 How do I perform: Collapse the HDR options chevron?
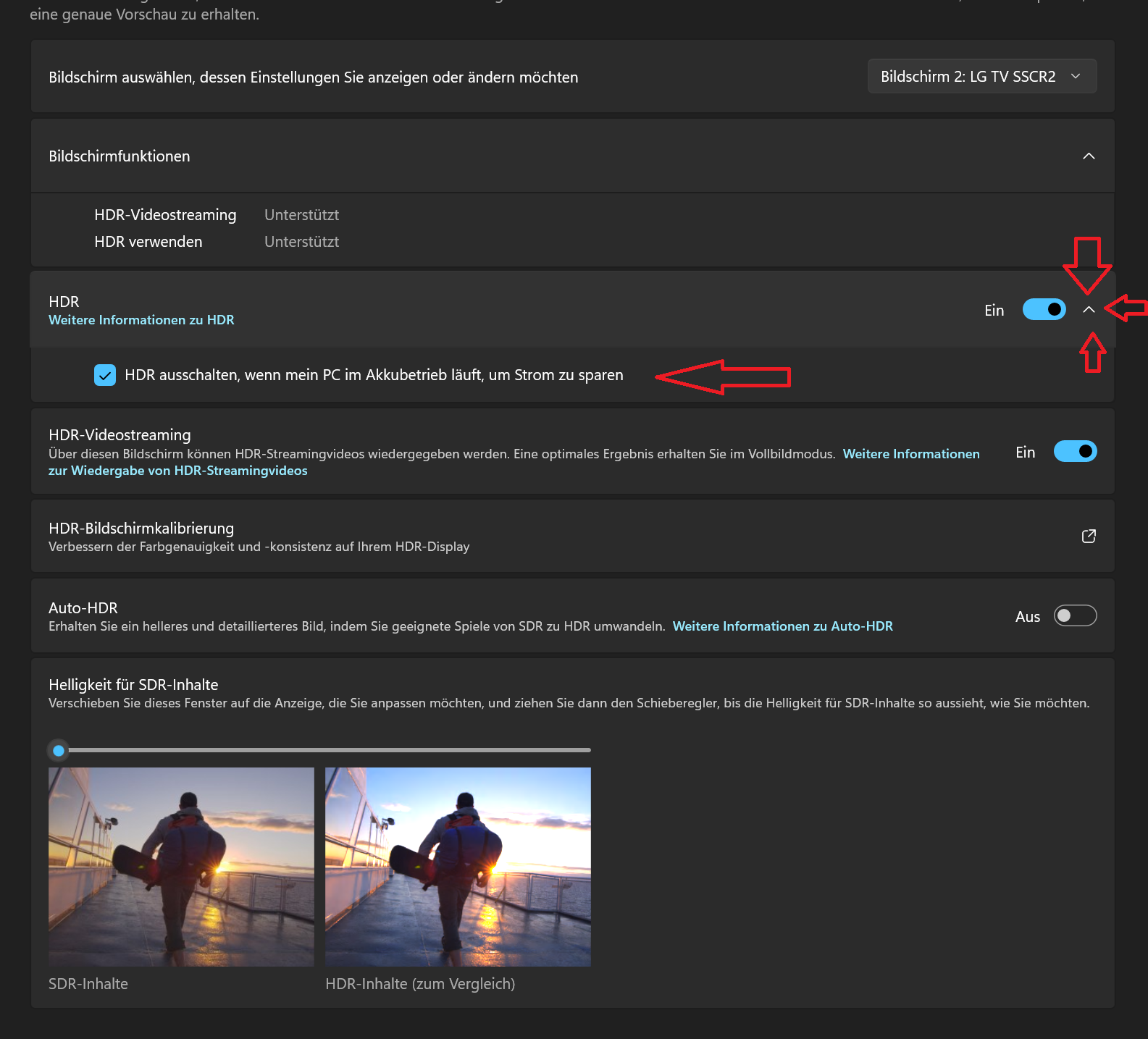tap(1088, 310)
